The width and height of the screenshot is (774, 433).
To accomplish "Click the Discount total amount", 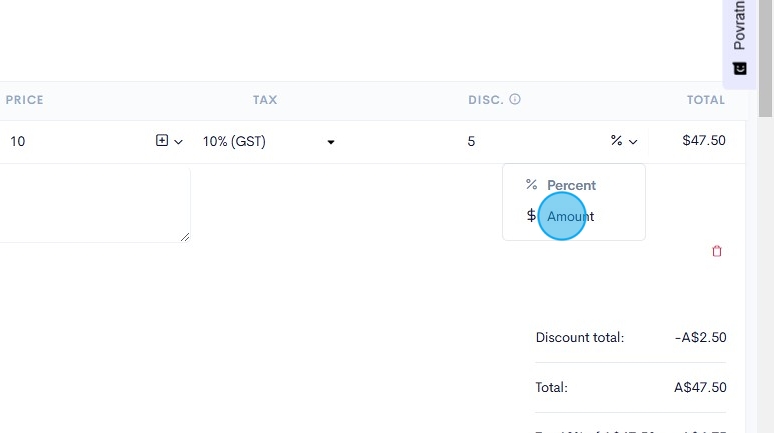I will point(700,337).
